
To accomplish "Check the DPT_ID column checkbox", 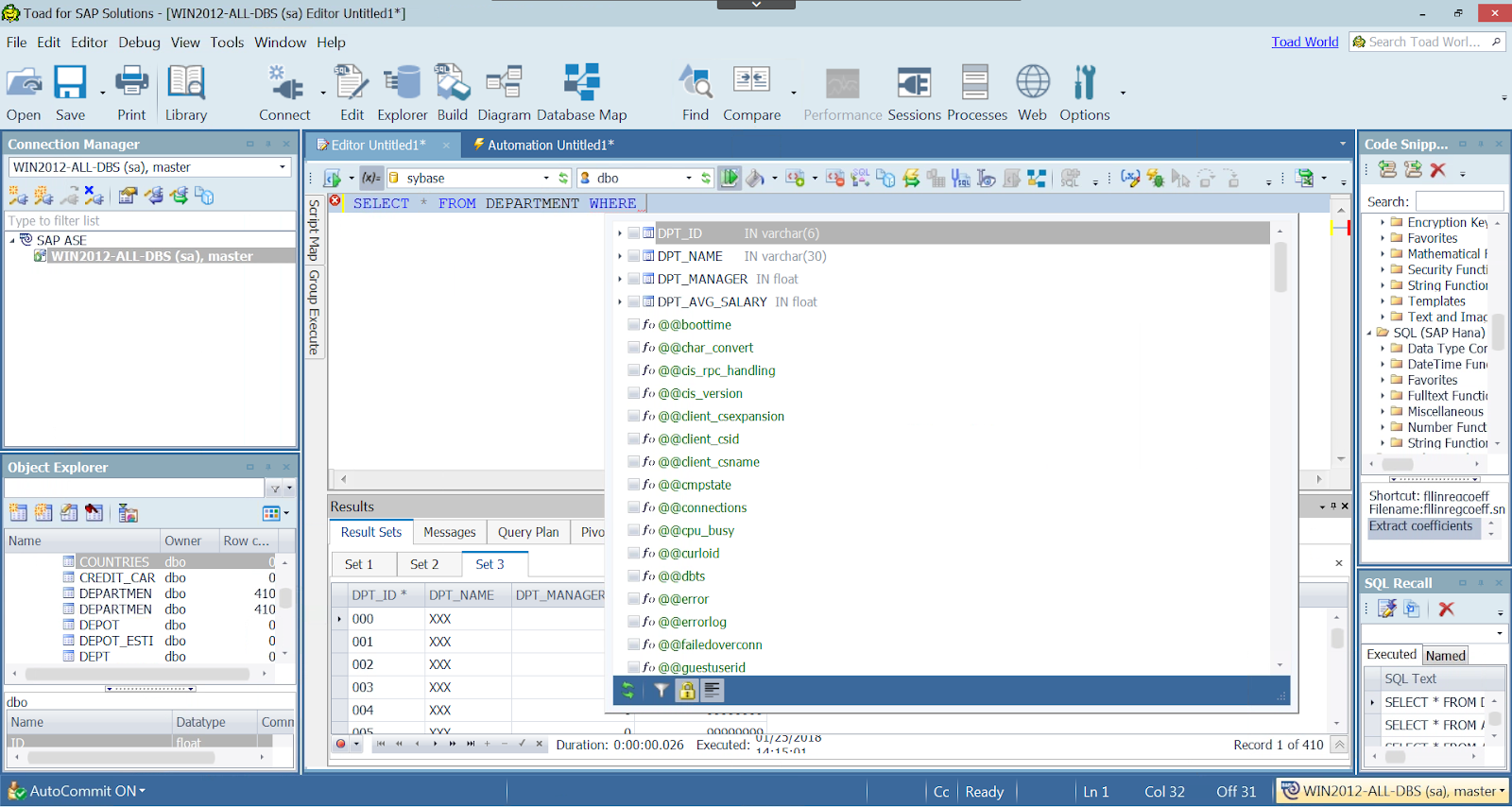I will tap(633, 233).
